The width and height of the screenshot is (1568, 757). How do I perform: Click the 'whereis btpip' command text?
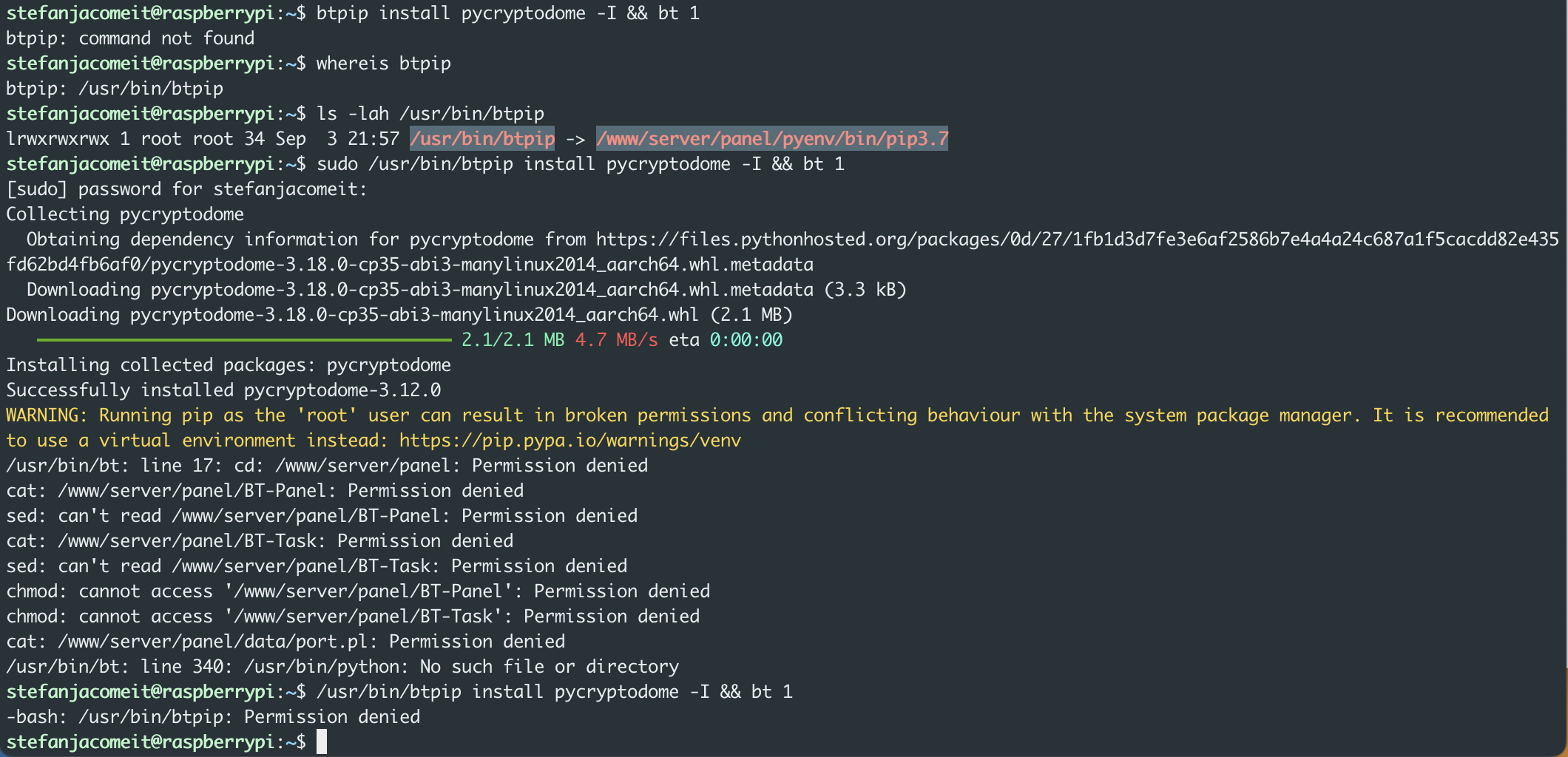click(383, 64)
